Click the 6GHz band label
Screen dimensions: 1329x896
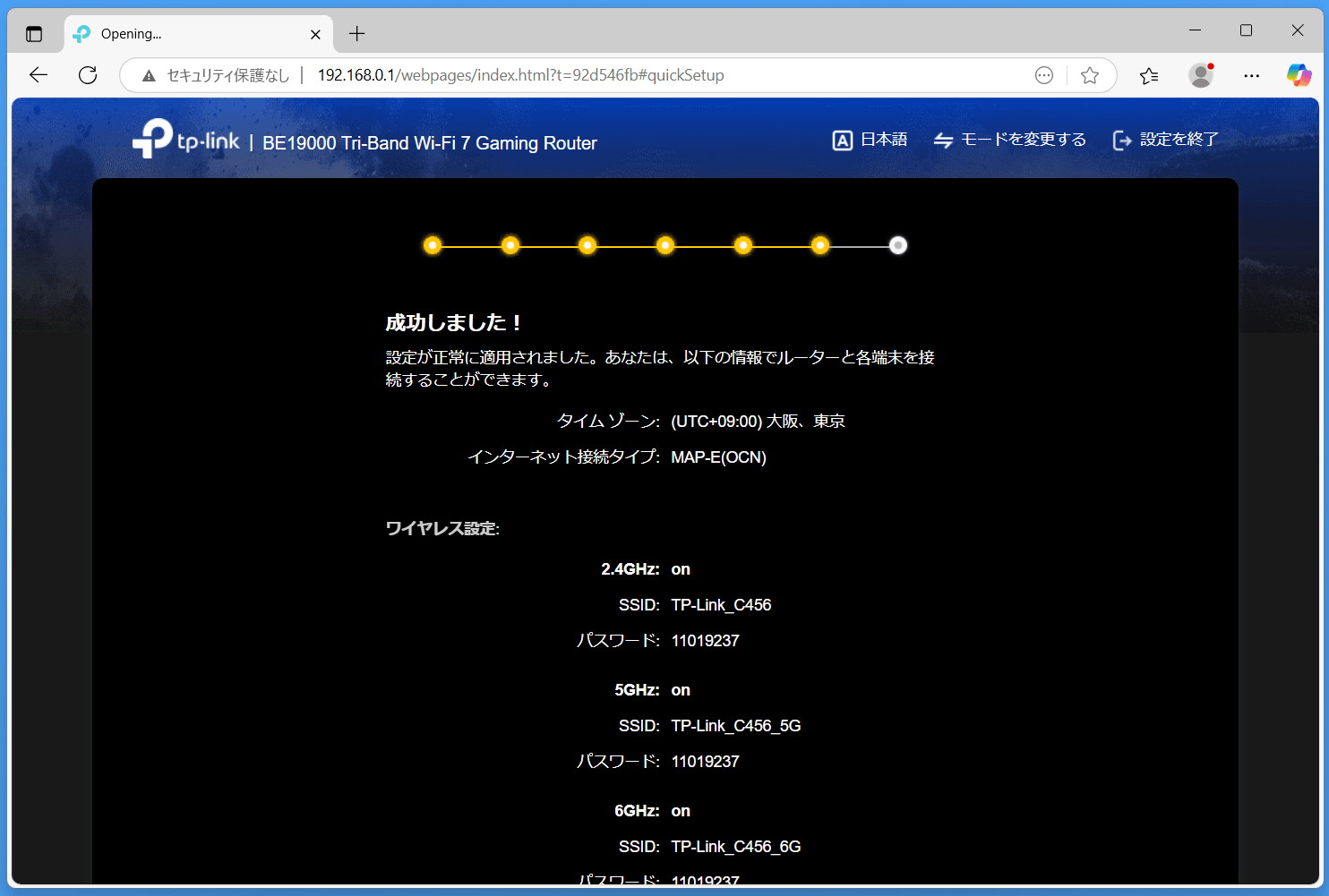pyautogui.click(x=637, y=811)
